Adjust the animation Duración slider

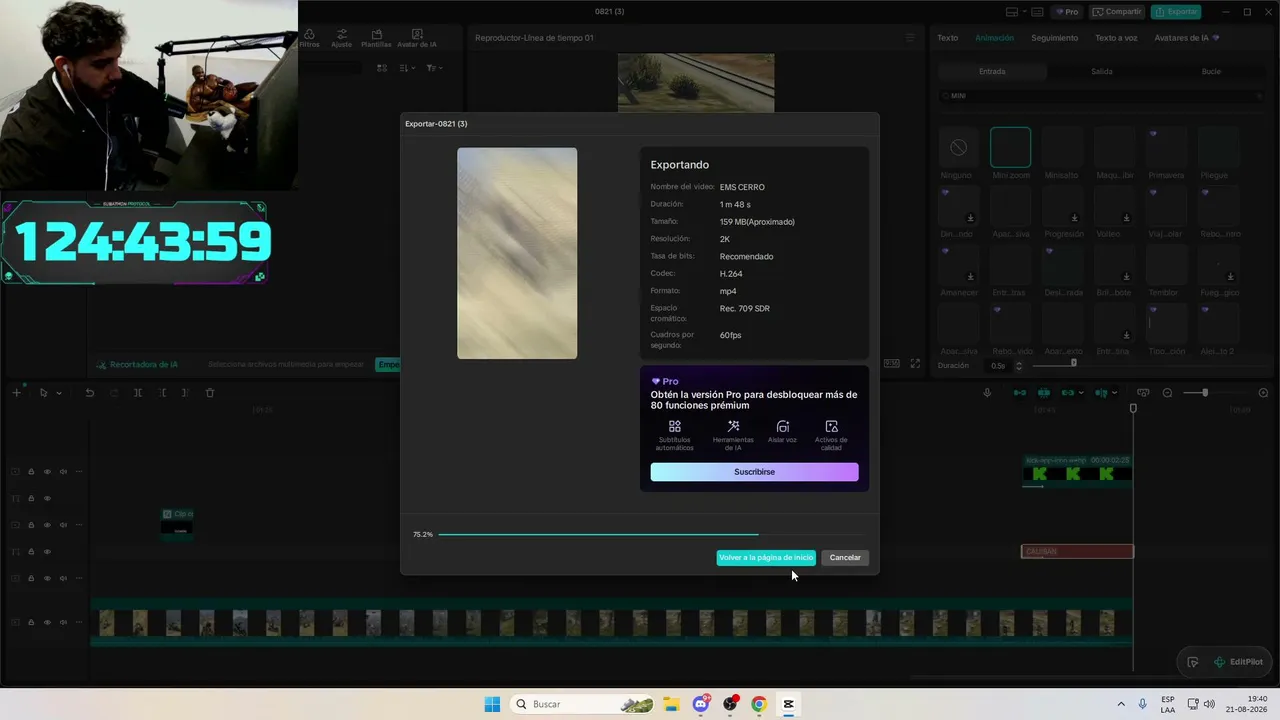pyautogui.click(x=1073, y=364)
